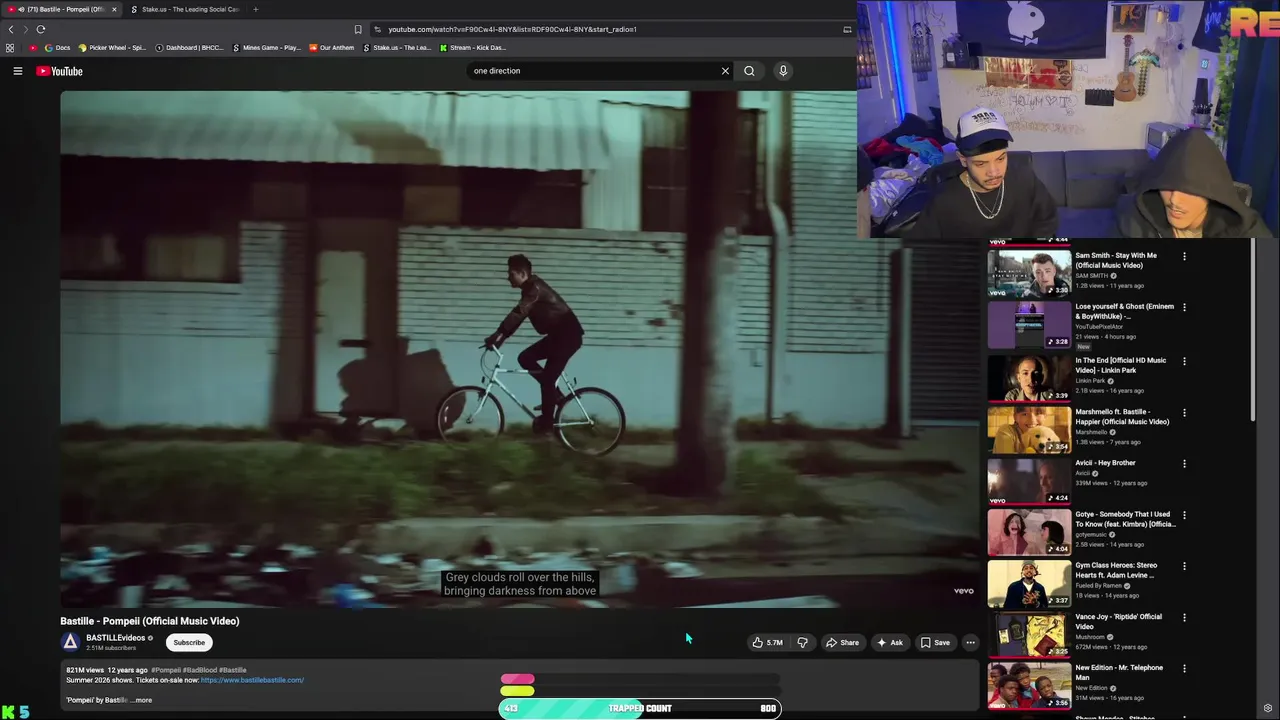This screenshot has width=1280, height=720.
Task: Open the red YouTube bookmark icon
Action: tap(33, 47)
